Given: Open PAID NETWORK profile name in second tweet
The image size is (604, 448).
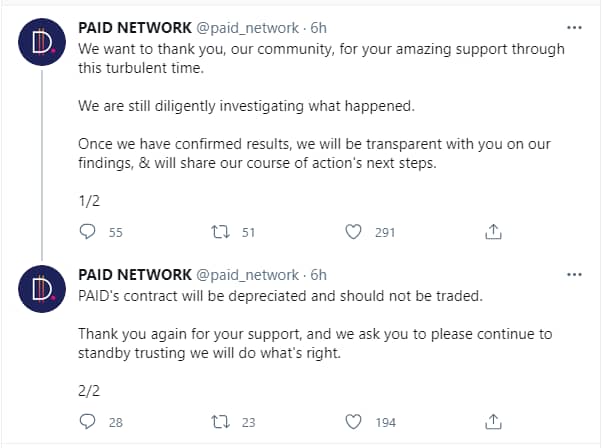Looking at the screenshot, I should (x=134, y=274).
